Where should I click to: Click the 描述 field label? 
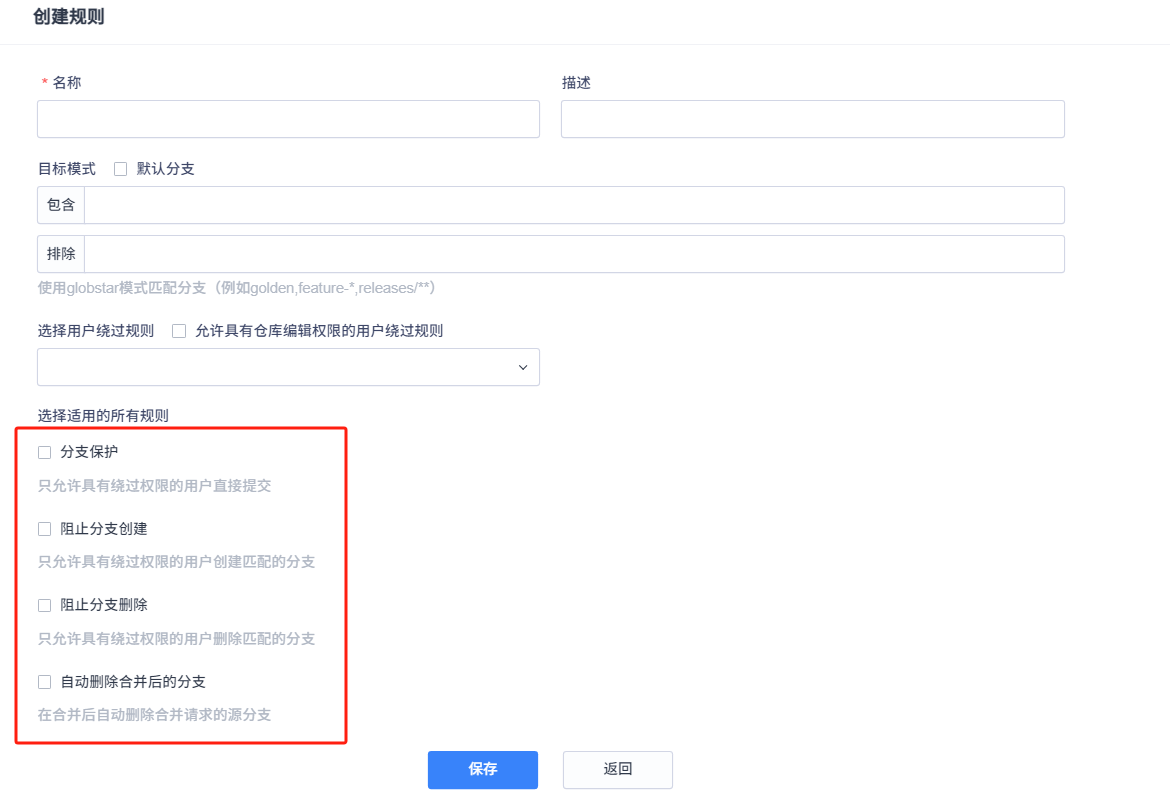(576, 83)
